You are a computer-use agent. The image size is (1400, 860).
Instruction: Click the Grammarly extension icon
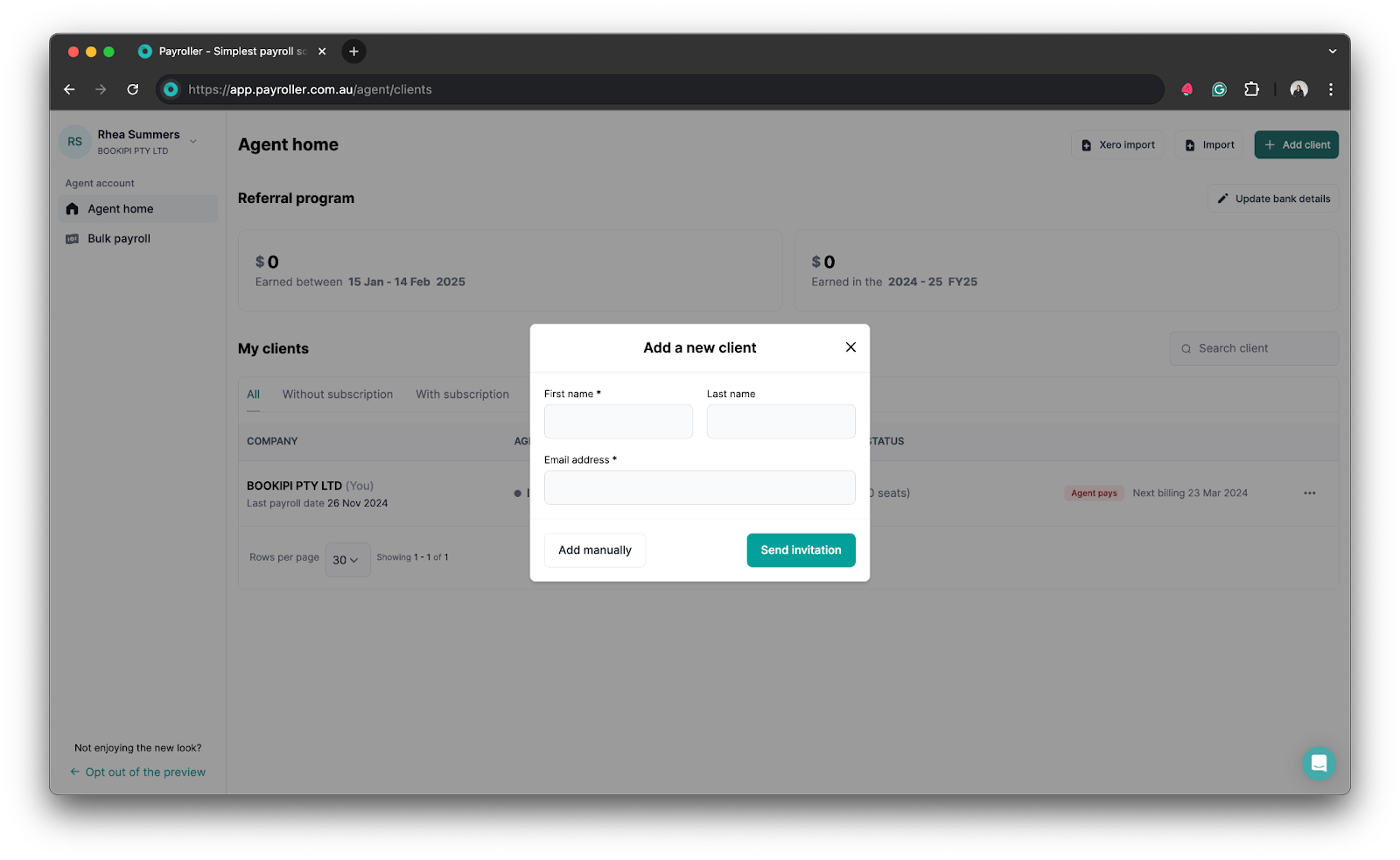tap(1219, 88)
